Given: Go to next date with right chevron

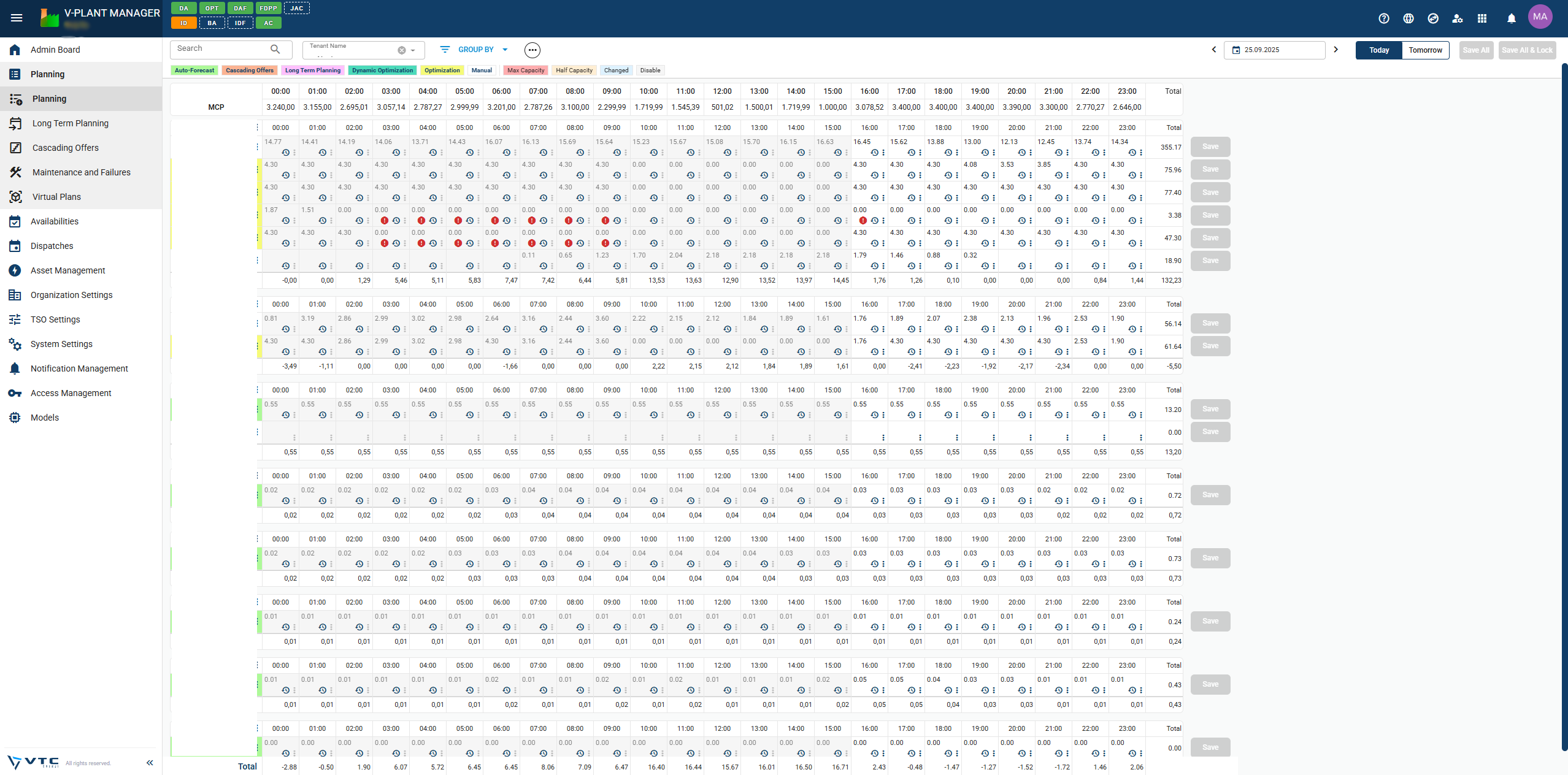Looking at the screenshot, I should pyautogui.click(x=1335, y=50).
